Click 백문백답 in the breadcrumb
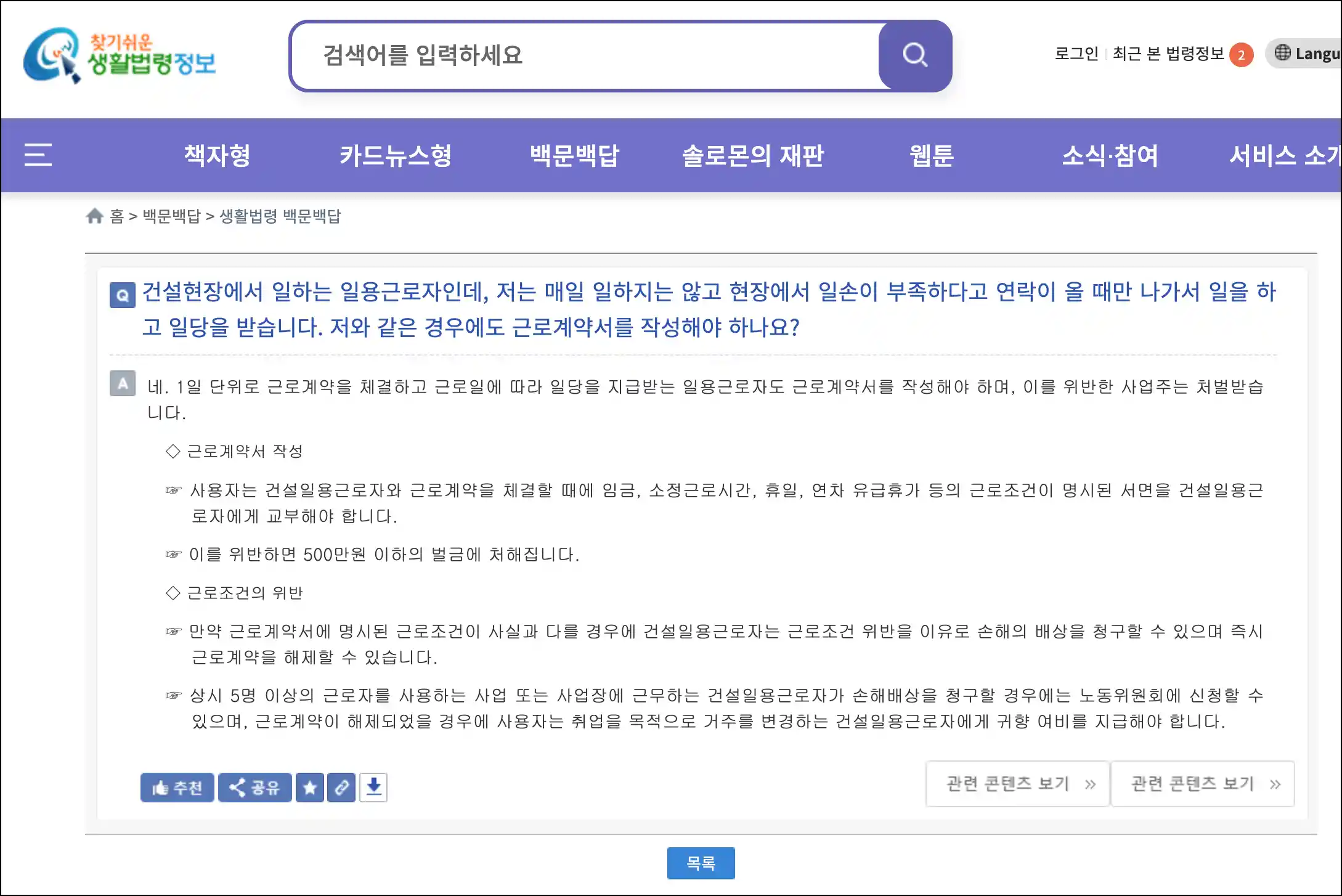The image size is (1342, 896). pyautogui.click(x=172, y=216)
